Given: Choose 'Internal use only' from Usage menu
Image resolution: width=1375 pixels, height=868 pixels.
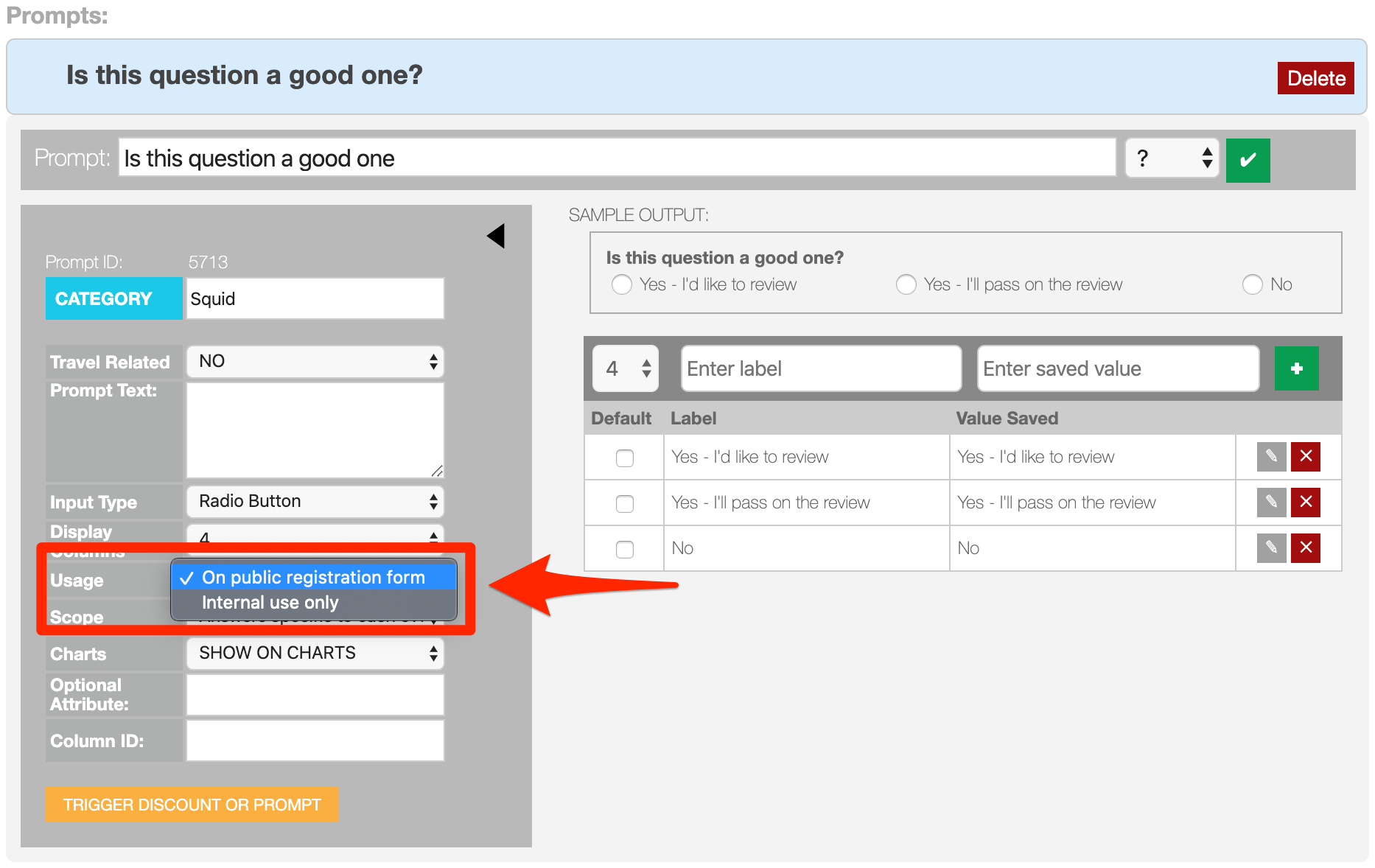Looking at the screenshot, I should [270, 603].
